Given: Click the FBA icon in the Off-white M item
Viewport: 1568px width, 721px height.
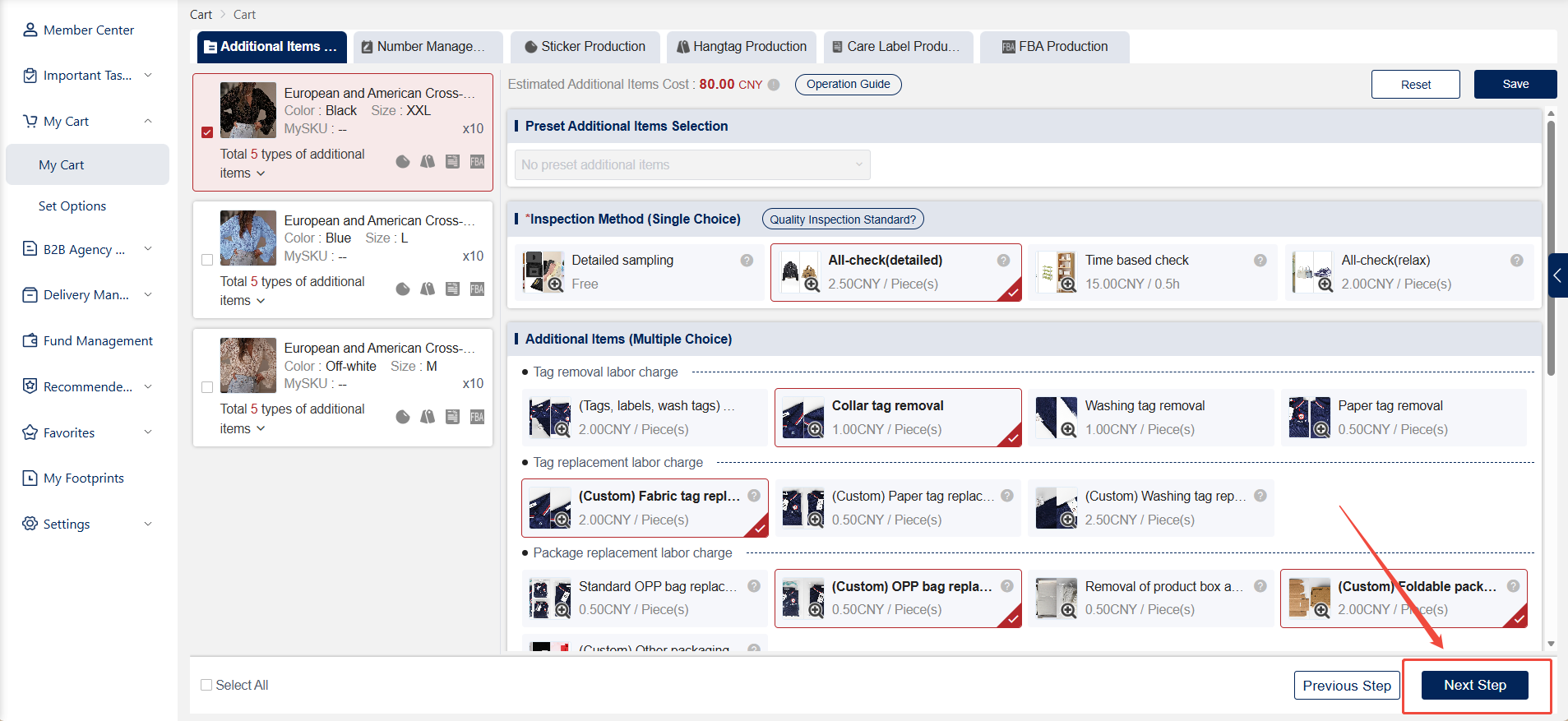Looking at the screenshot, I should [477, 417].
